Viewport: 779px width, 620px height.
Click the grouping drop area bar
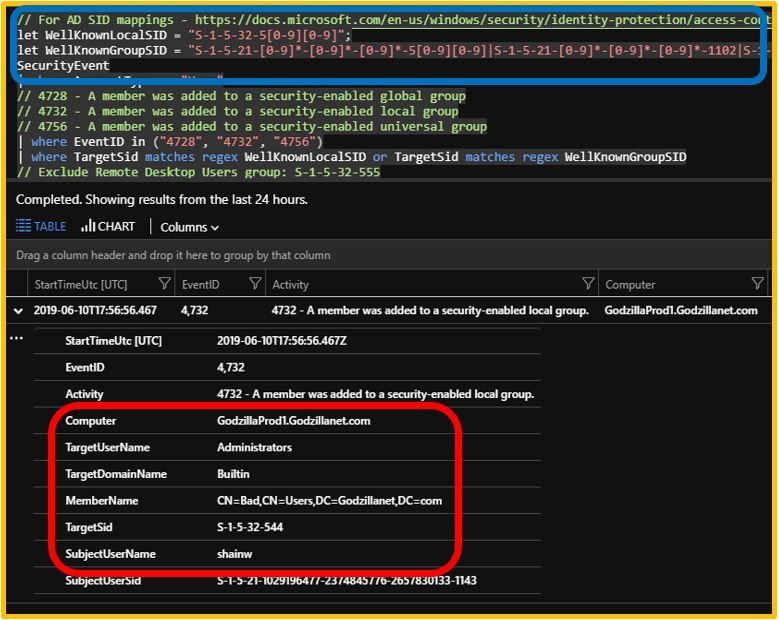[389, 255]
